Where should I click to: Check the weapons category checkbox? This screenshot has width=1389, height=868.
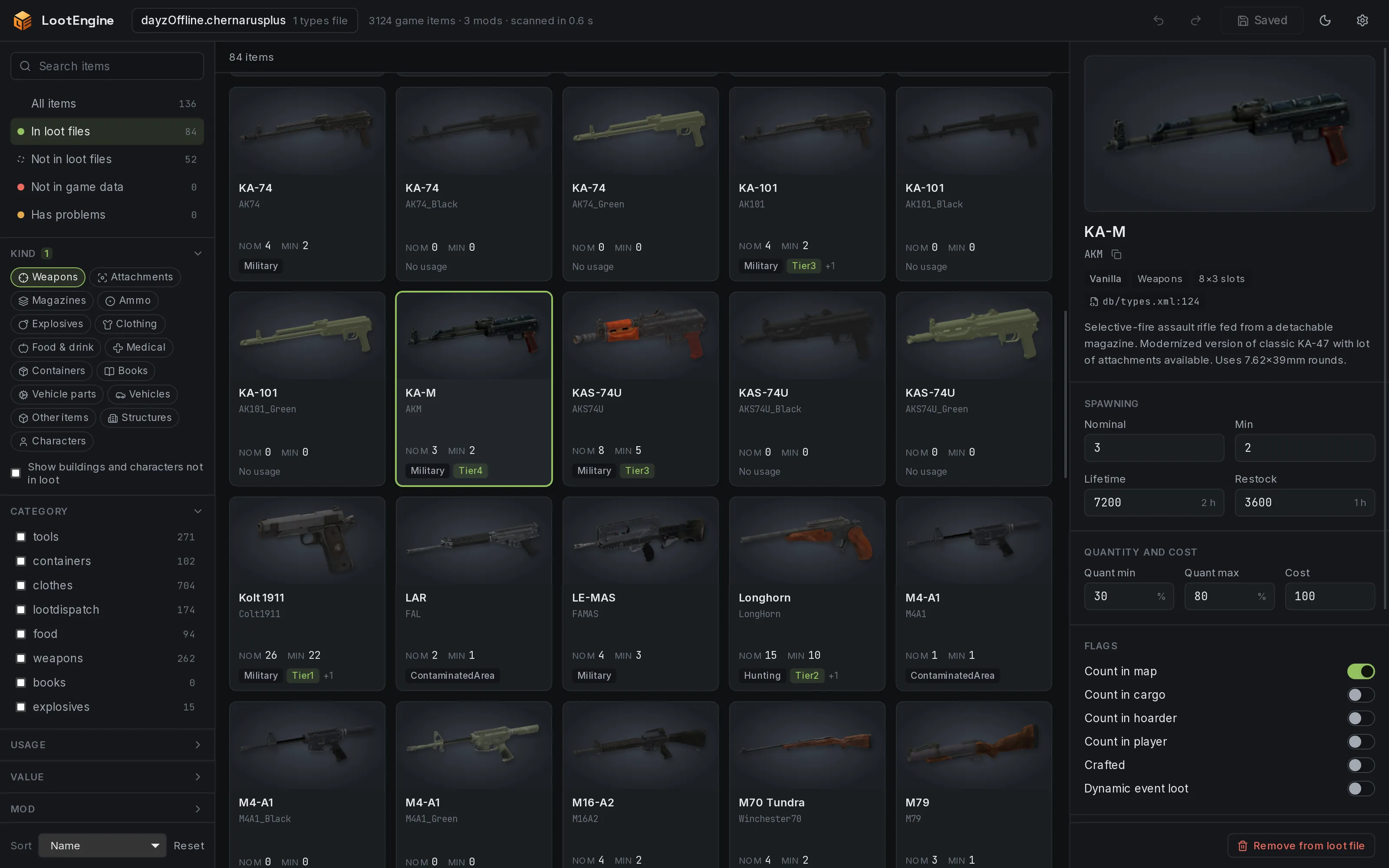(21, 658)
